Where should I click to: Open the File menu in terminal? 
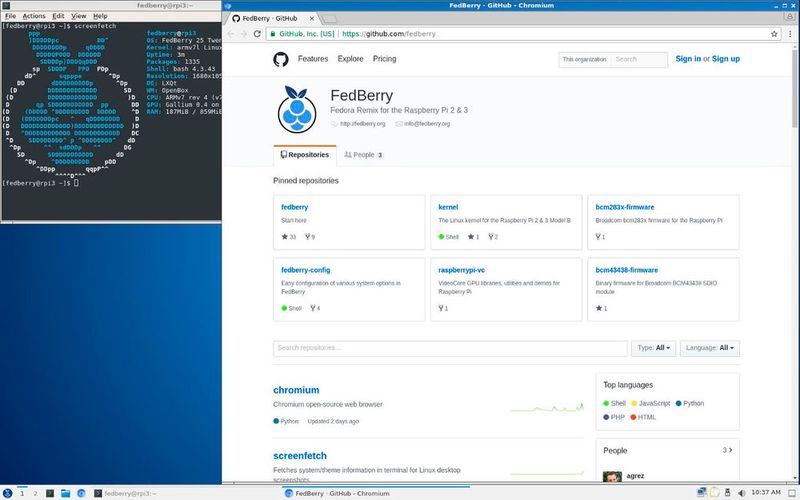[10, 16]
